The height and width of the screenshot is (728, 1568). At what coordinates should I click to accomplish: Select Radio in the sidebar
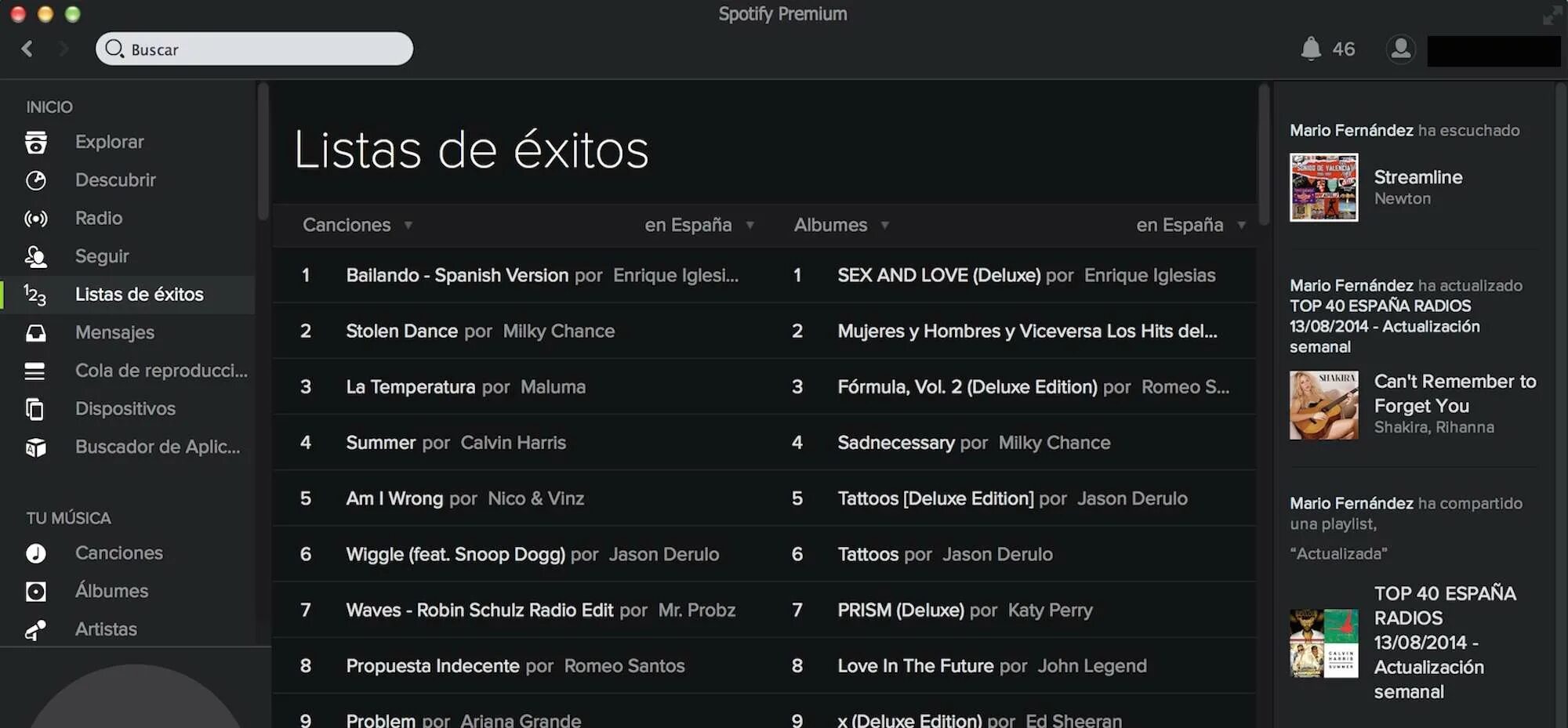click(99, 218)
